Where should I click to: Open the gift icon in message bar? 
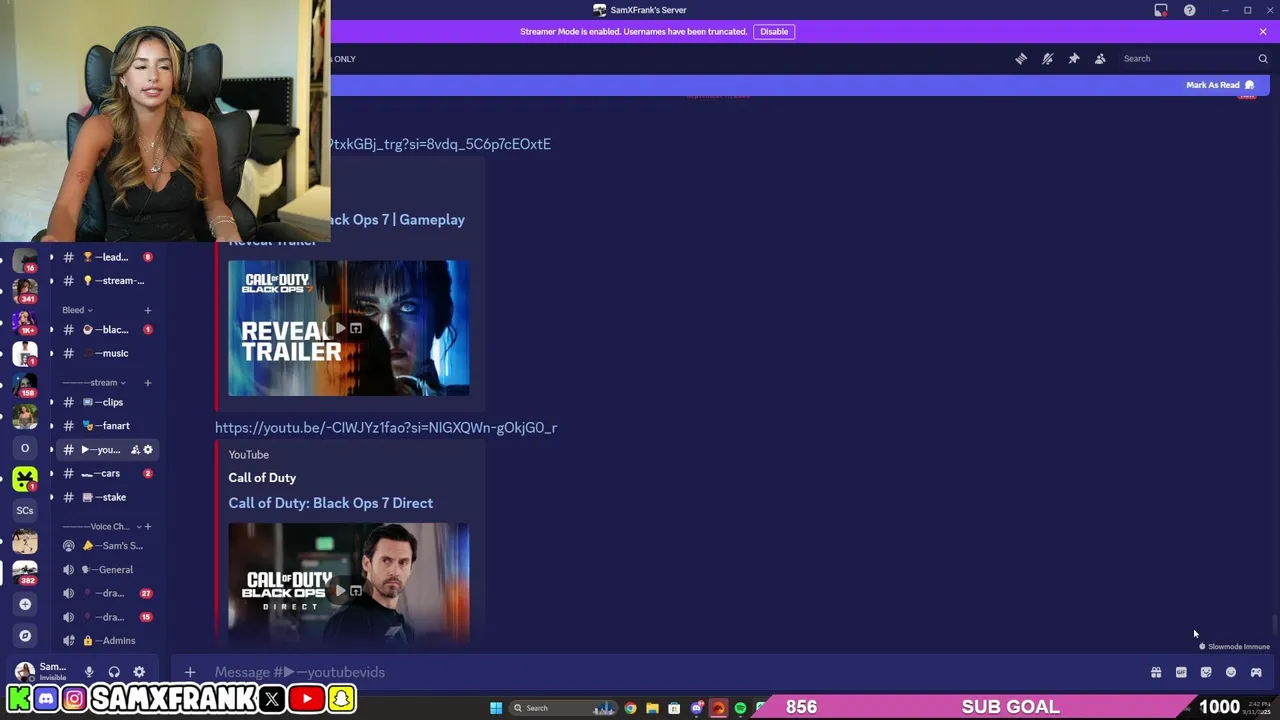click(x=1156, y=672)
